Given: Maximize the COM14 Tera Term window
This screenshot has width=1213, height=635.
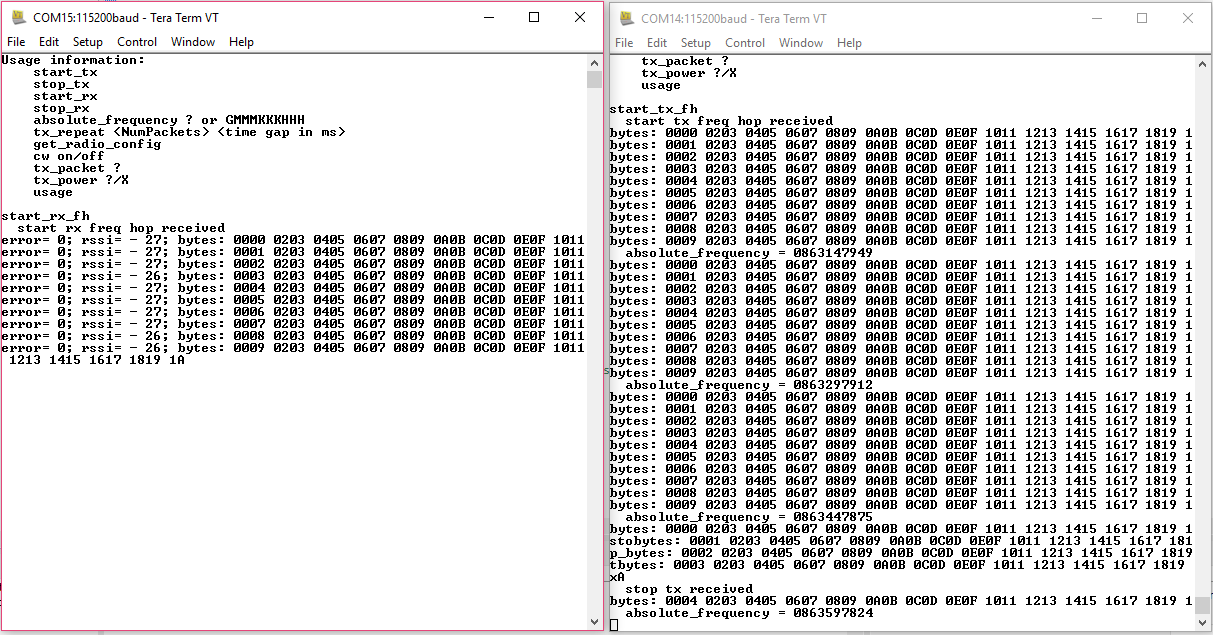Looking at the screenshot, I should pyautogui.click(x=1142, y=18).
